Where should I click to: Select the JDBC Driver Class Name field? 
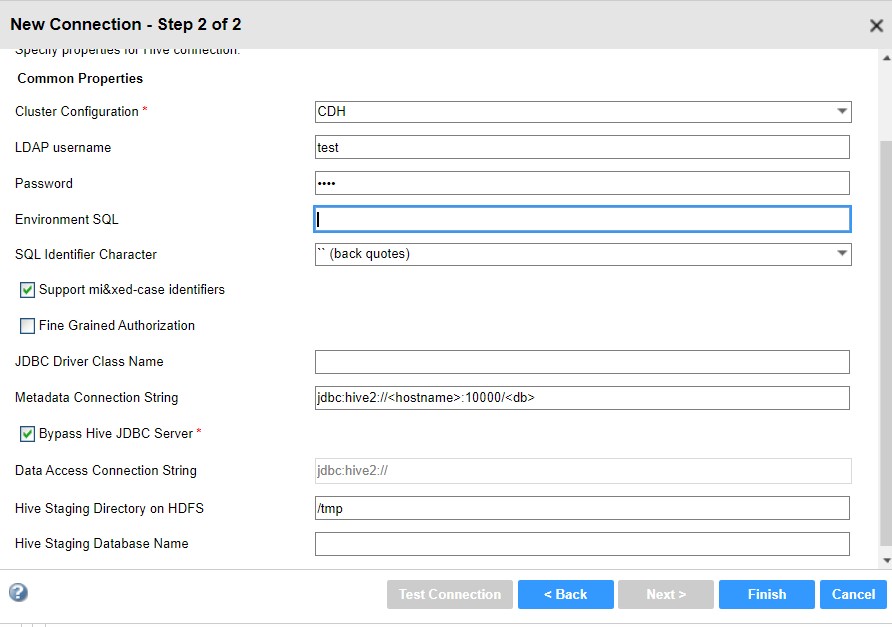(x=583, y=362)
